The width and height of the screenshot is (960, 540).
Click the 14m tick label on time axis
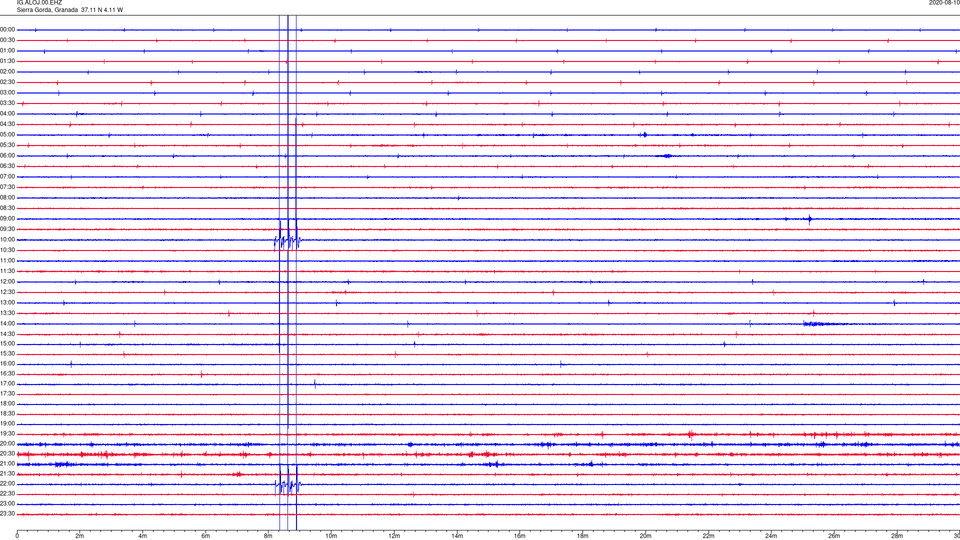(x=457, y=536)
